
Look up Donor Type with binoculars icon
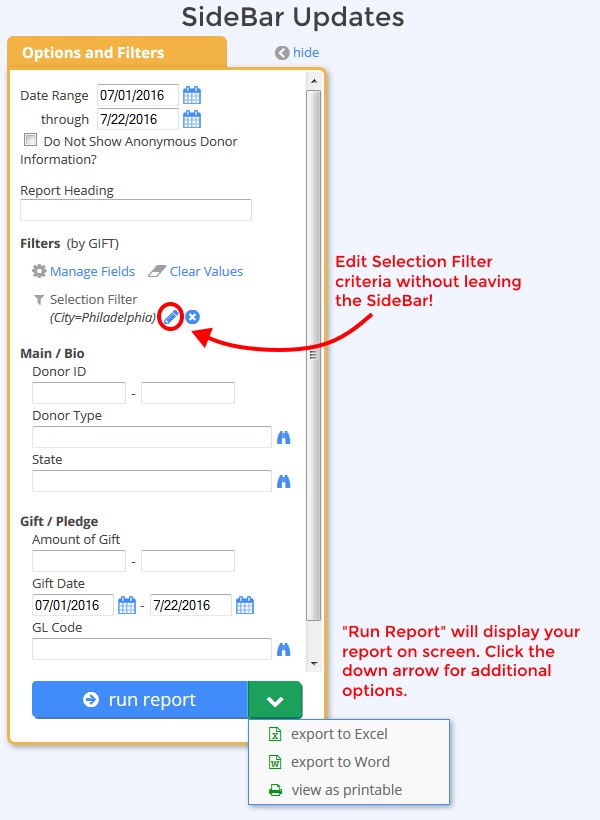coord(284,437)
